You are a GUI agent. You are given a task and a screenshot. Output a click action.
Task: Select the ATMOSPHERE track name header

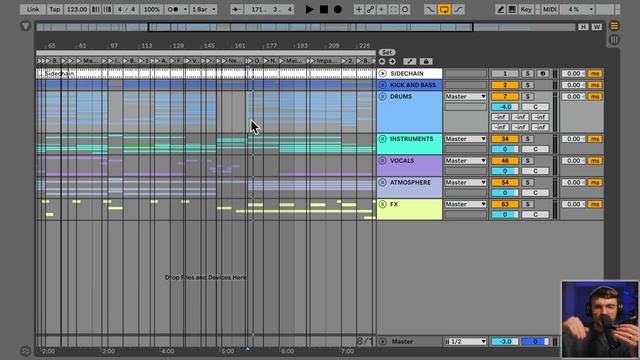point(409,187)
